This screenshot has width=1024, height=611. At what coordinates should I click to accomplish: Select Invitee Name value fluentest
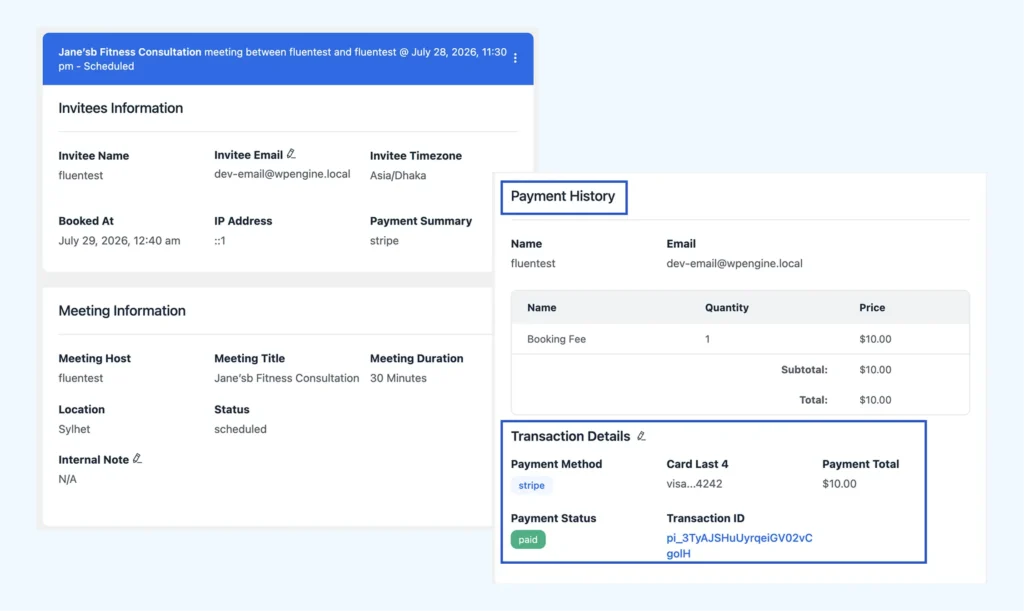point(80,175)
